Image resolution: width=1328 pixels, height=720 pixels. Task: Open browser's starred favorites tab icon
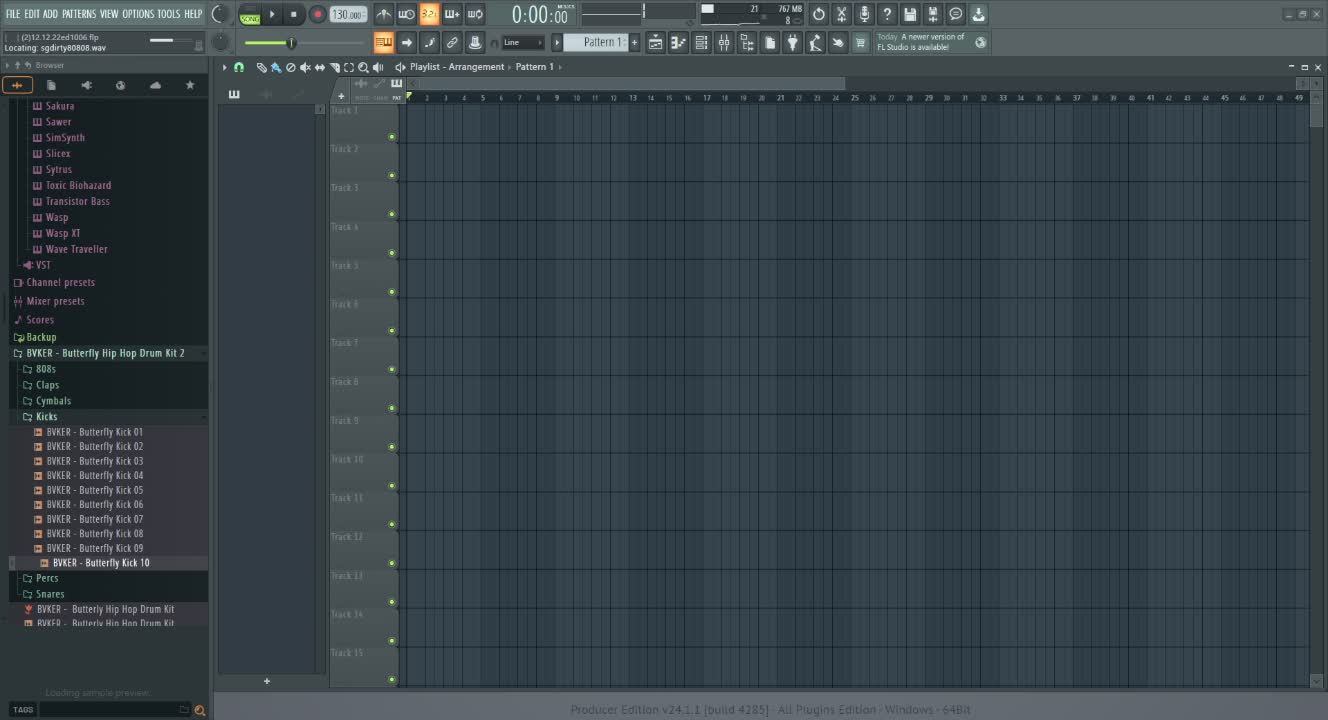[x=190, y=85]
